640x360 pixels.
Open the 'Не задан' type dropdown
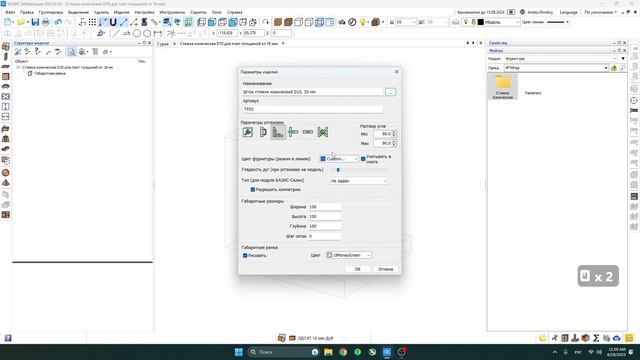[x=358, y=180]
